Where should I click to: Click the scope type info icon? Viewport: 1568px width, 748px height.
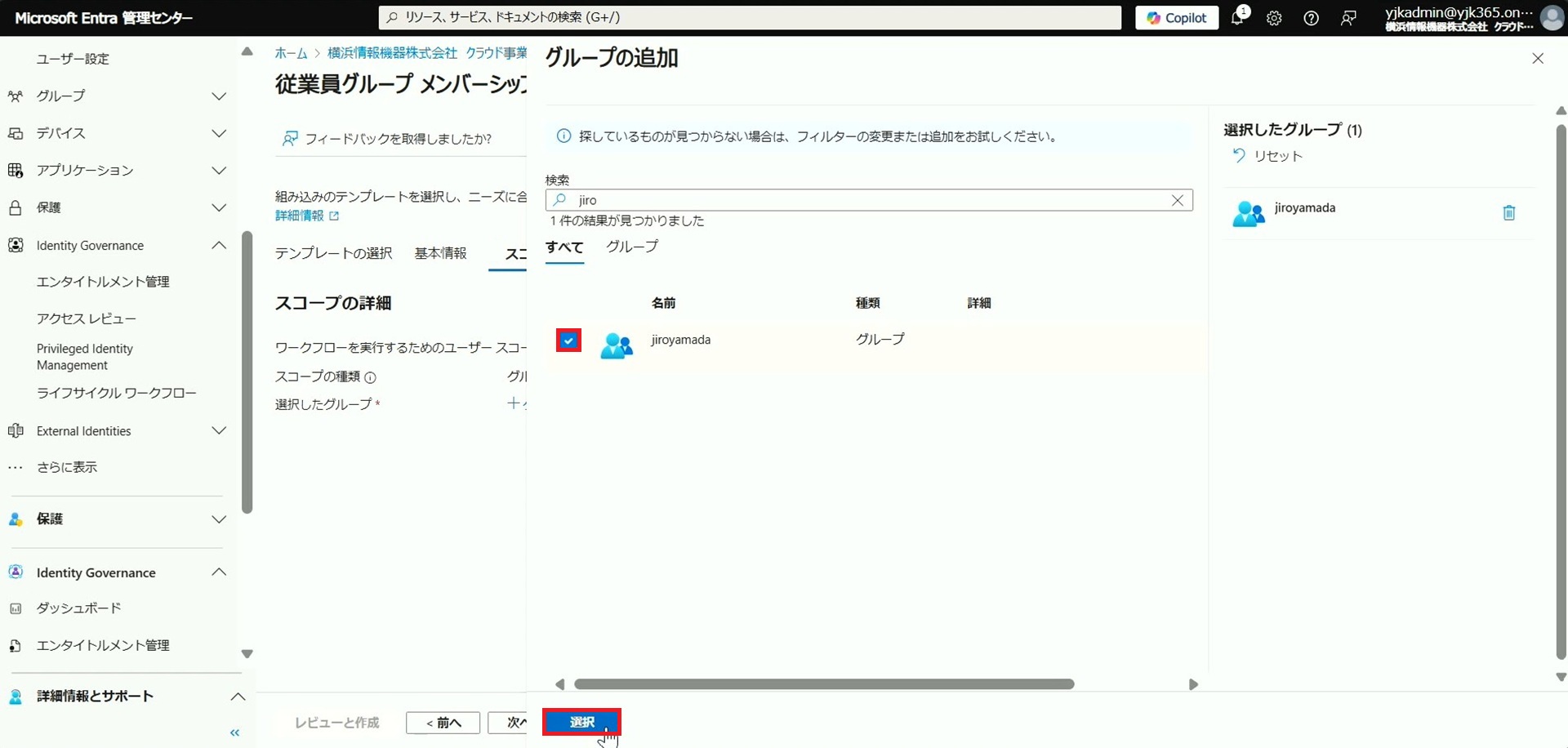[x=370, y=377]
